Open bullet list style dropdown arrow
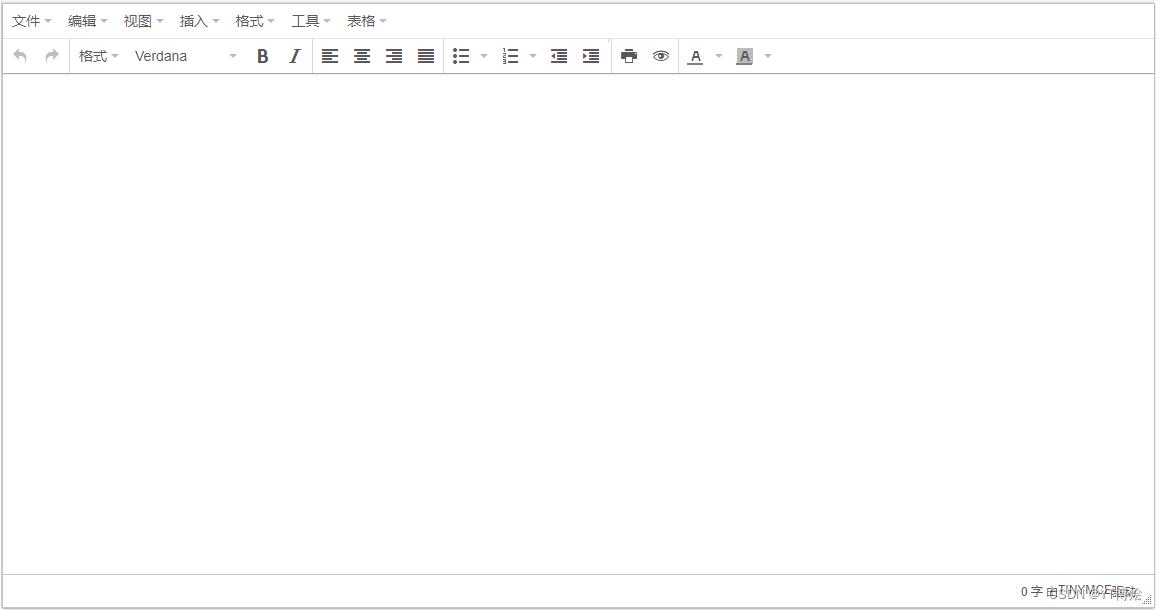The height and width of the screenshot is (610, 1158). 484,56
